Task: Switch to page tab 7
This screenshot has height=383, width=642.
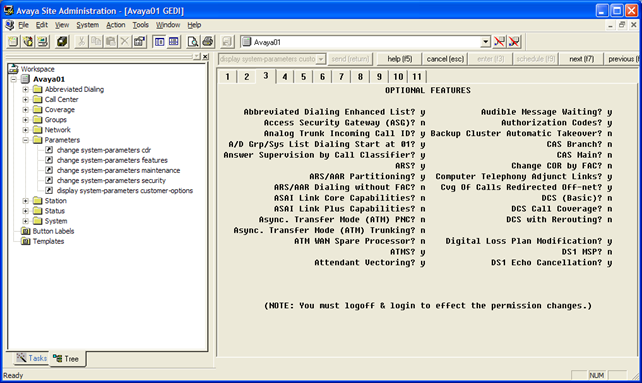Action: pos(341,77)
